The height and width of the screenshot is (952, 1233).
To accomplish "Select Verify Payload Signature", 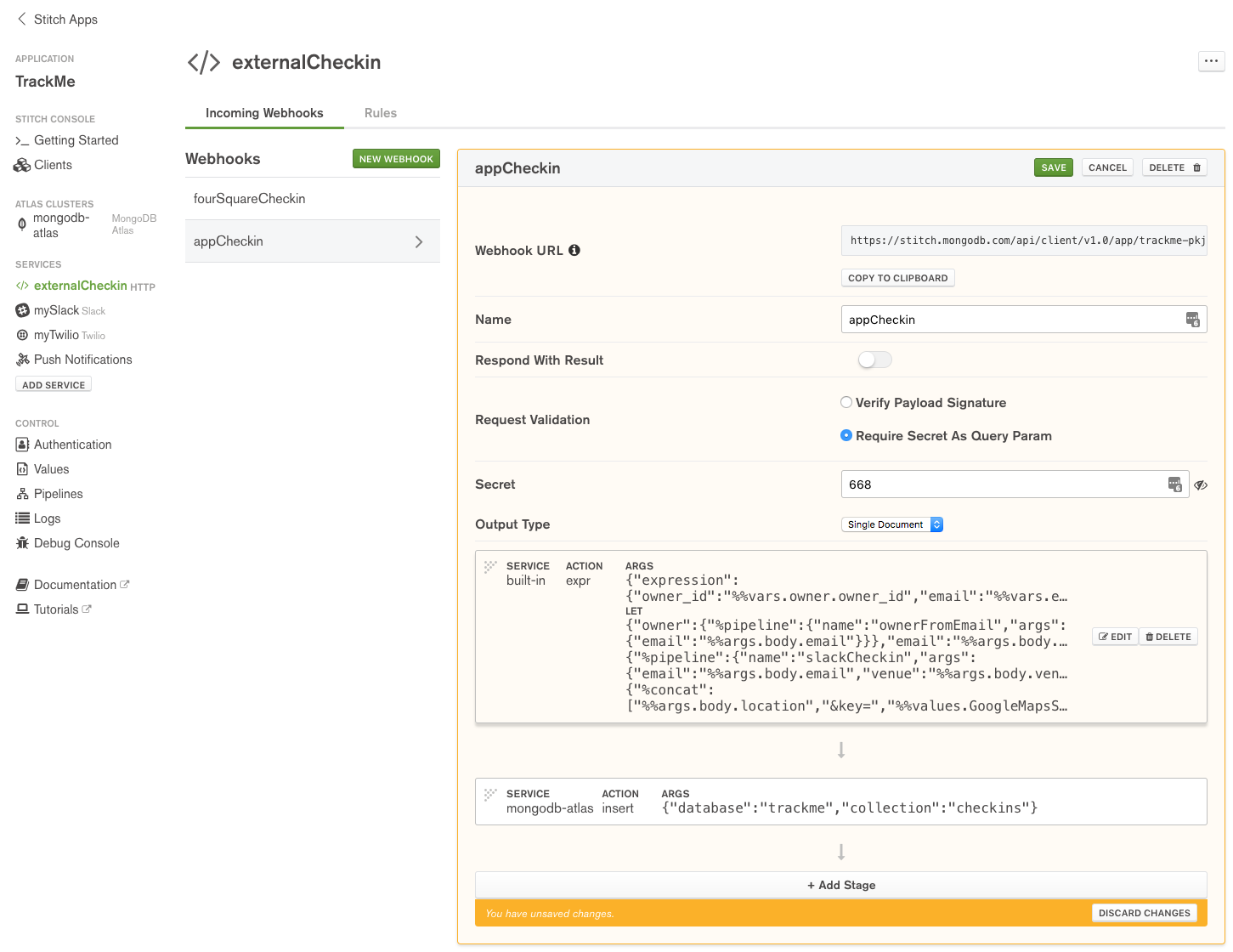I will coord(846,402).
